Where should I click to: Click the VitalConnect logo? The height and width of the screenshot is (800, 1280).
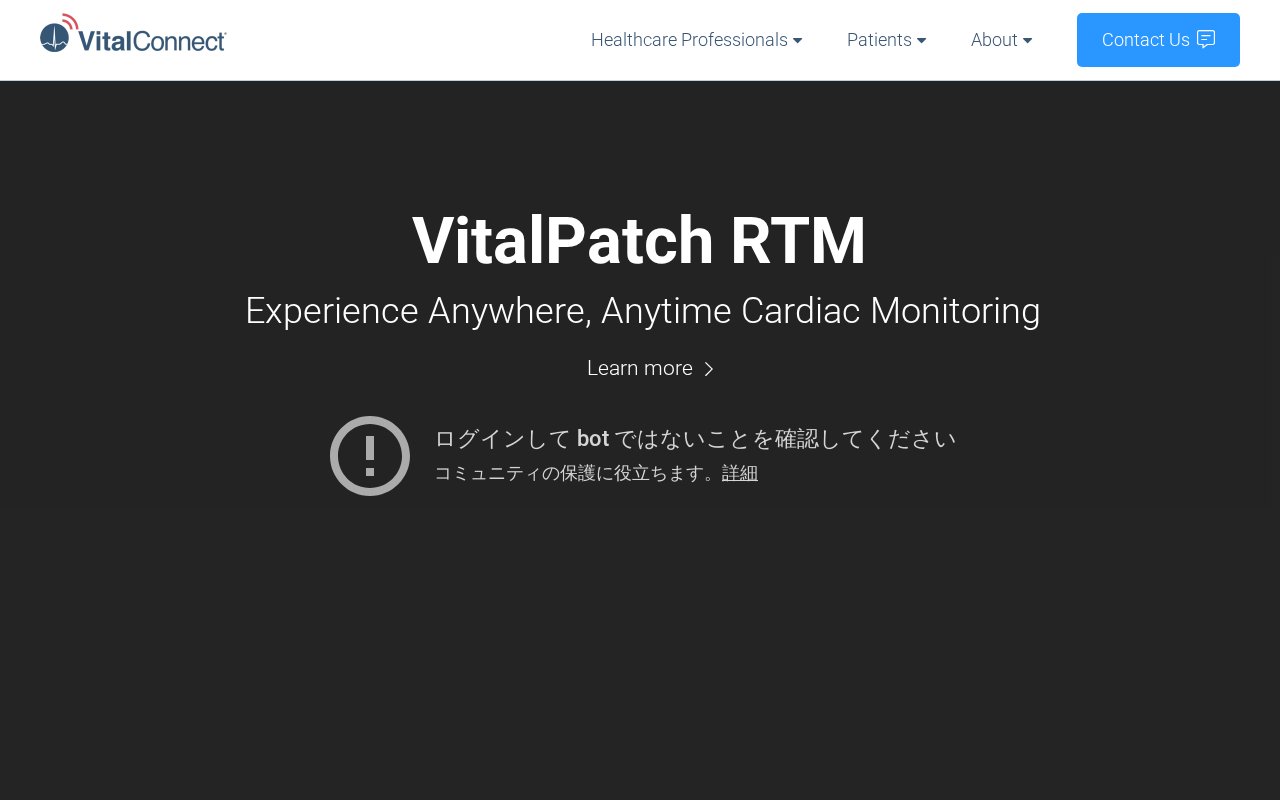(x=133, y=35)
